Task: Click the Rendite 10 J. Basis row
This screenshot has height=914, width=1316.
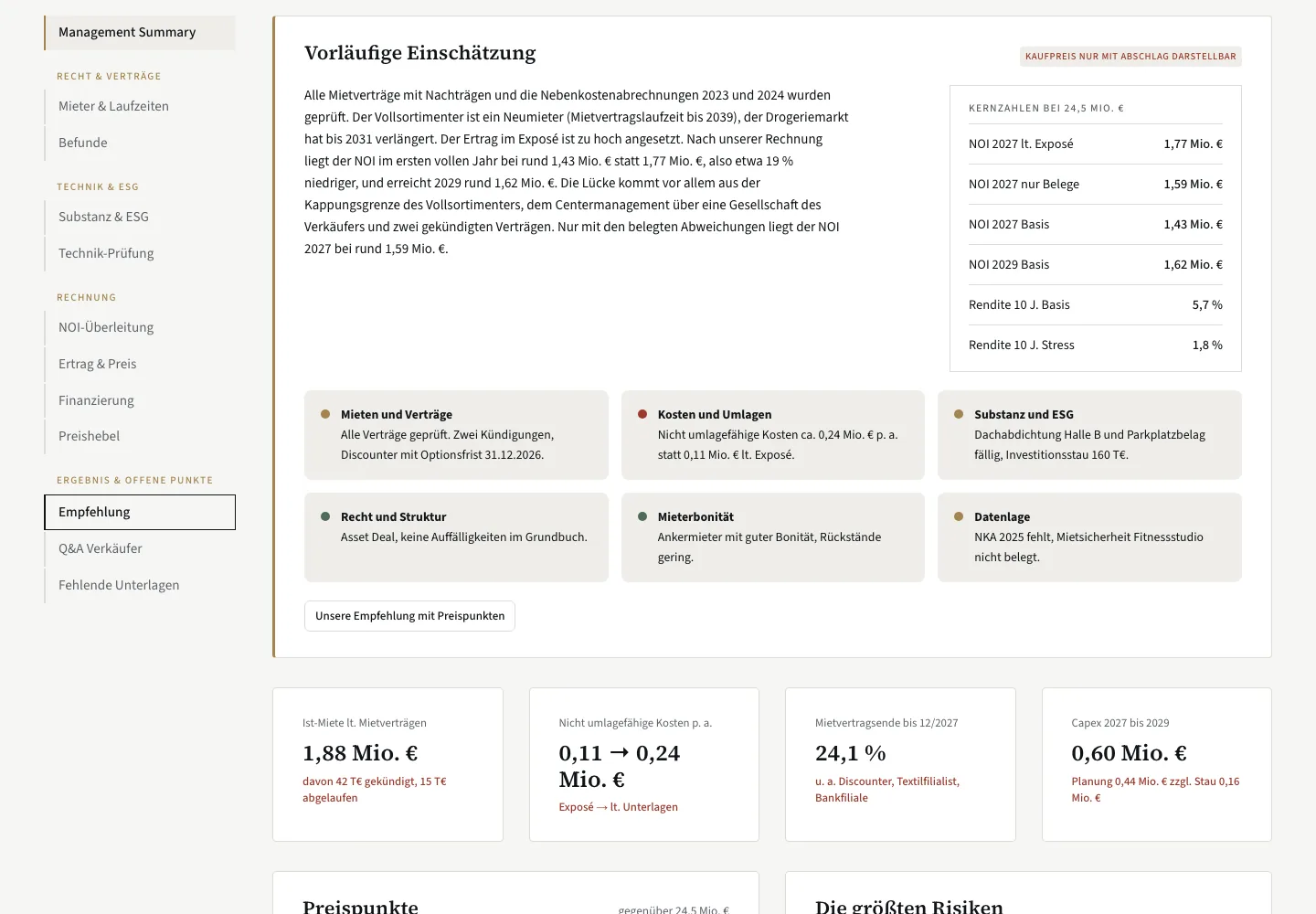Action: pos(1096,305)
